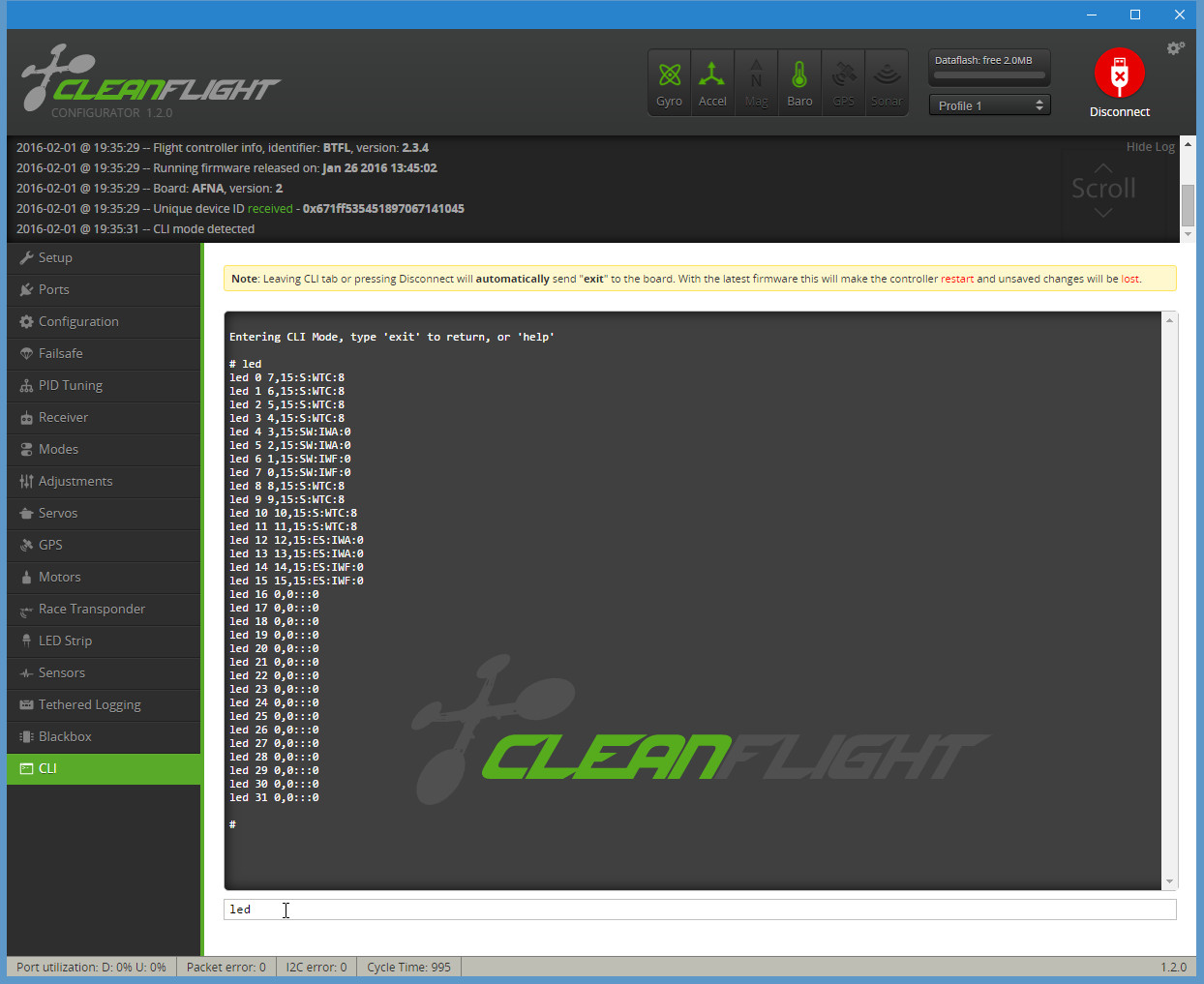
Task: Click the Scroll log toggle
Action: [x=1103, y=190]
